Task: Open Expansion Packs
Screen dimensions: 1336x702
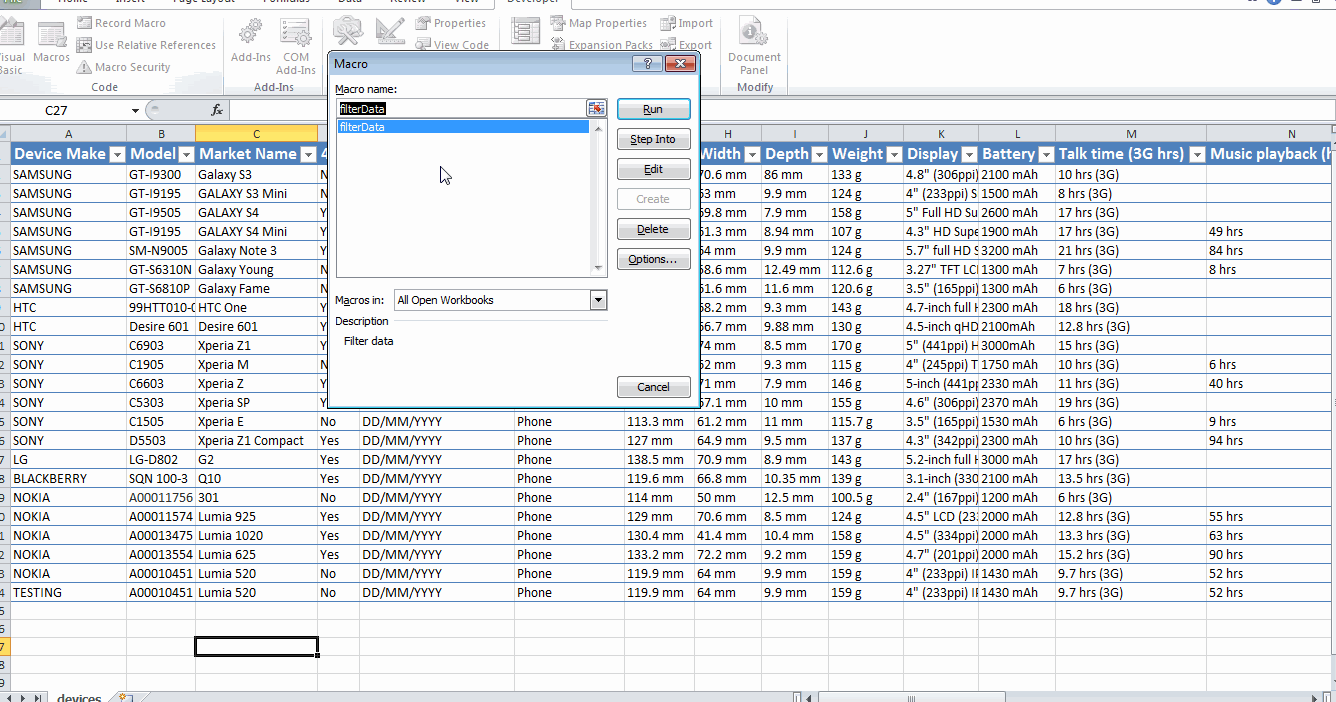Action: tap(603, 44)
